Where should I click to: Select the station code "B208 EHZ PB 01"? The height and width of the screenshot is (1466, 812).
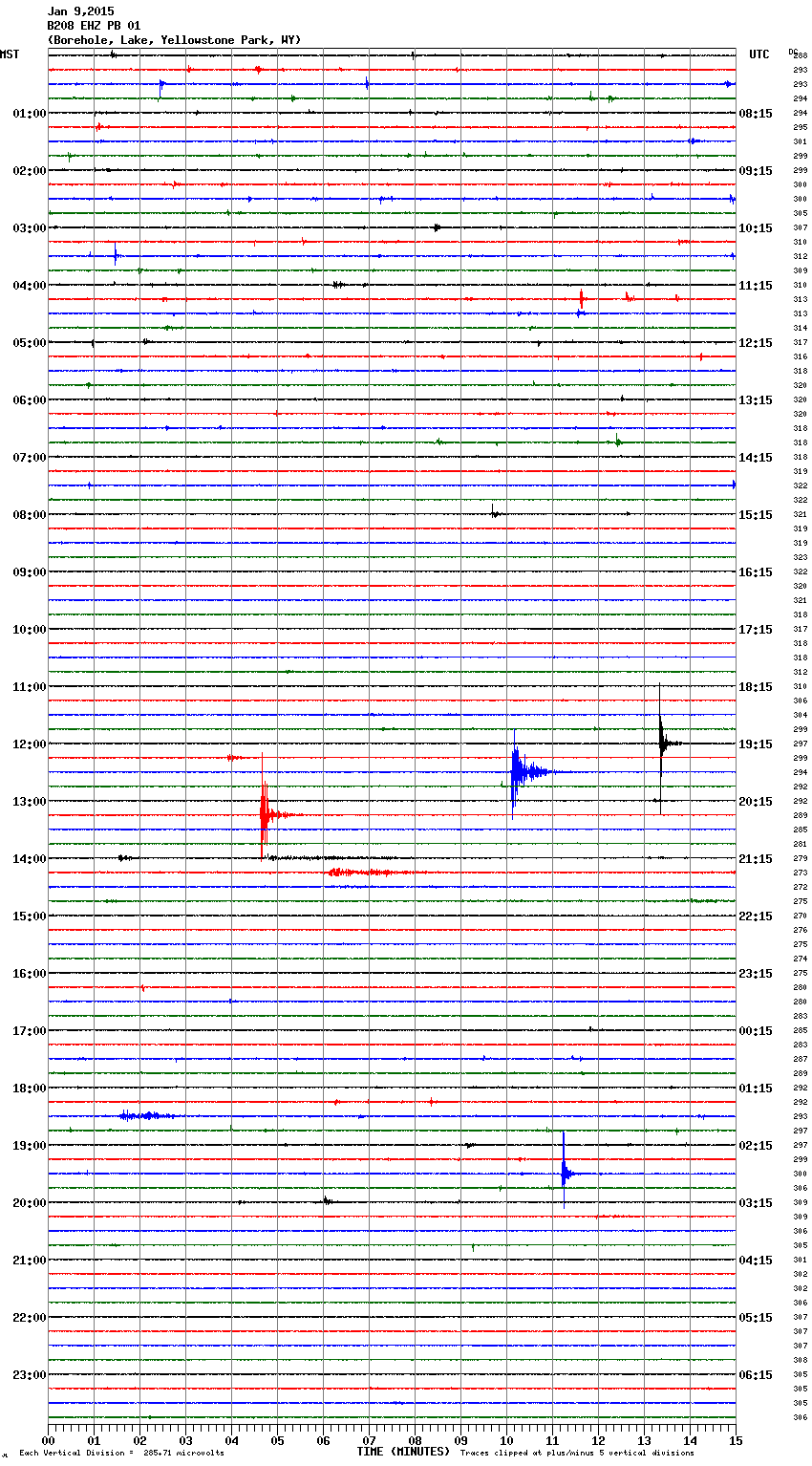[94, 26]
